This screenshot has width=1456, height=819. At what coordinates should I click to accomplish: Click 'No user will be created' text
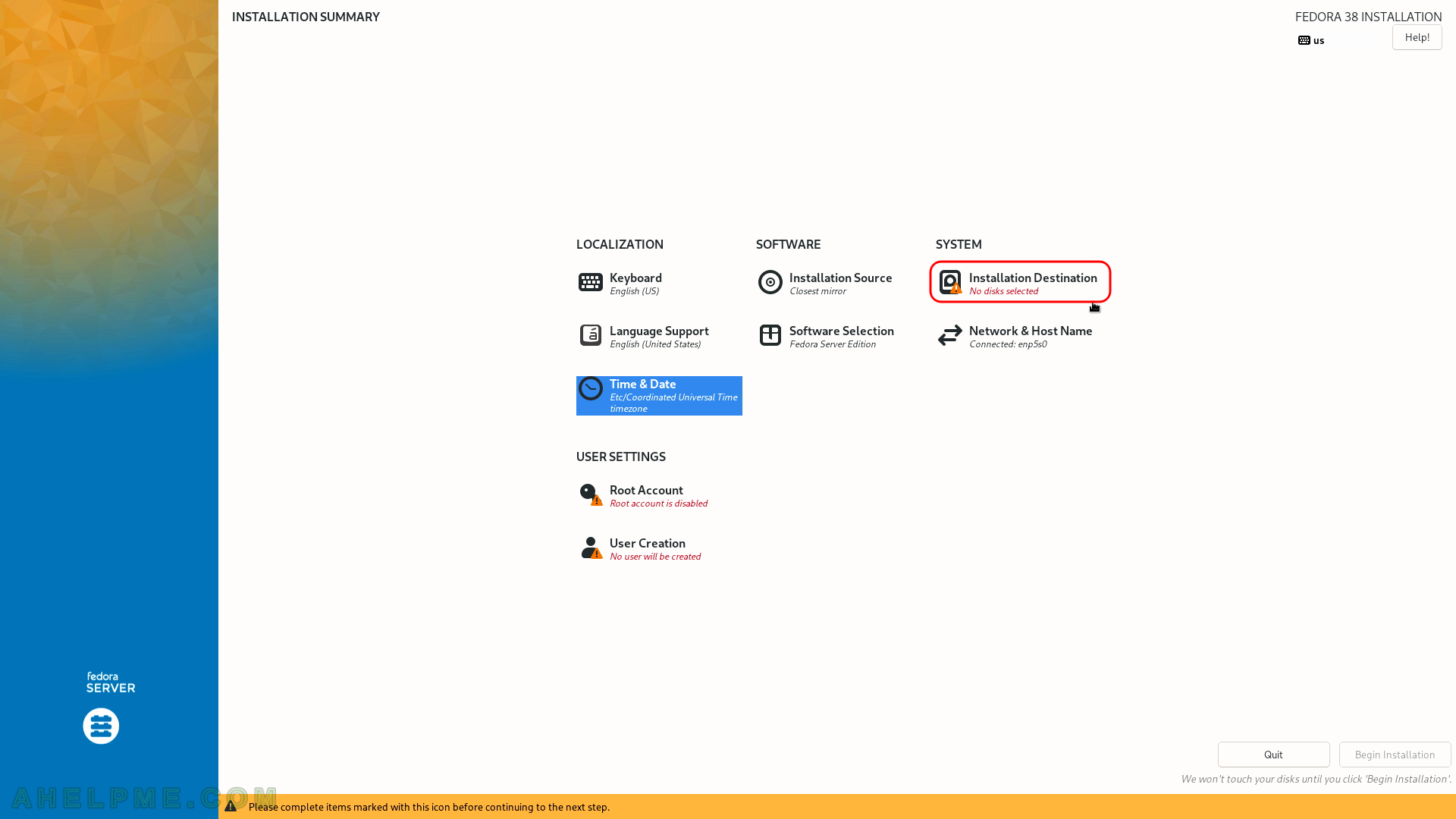point(655,557)
